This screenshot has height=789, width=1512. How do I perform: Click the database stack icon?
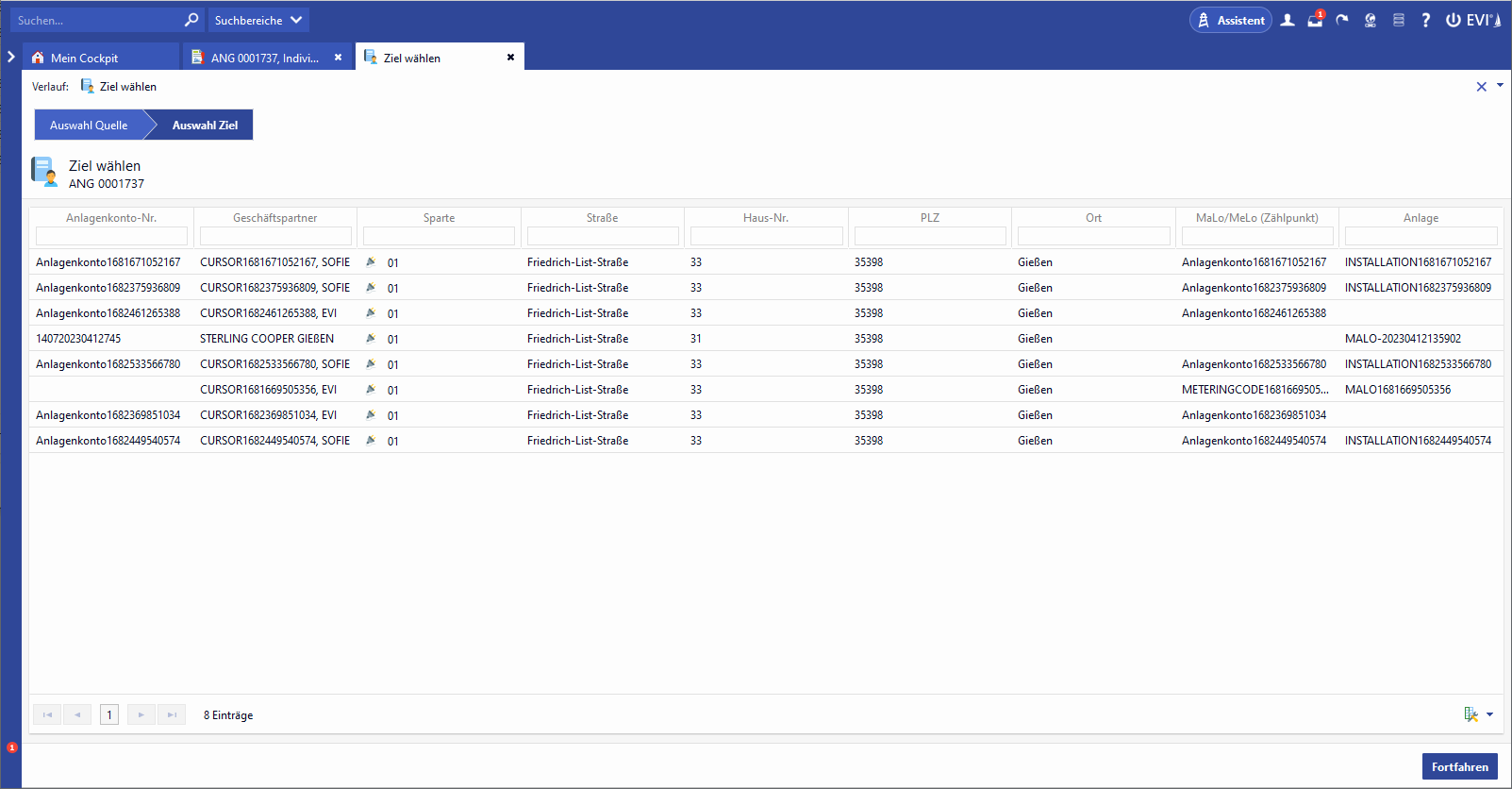[1398, 20]
